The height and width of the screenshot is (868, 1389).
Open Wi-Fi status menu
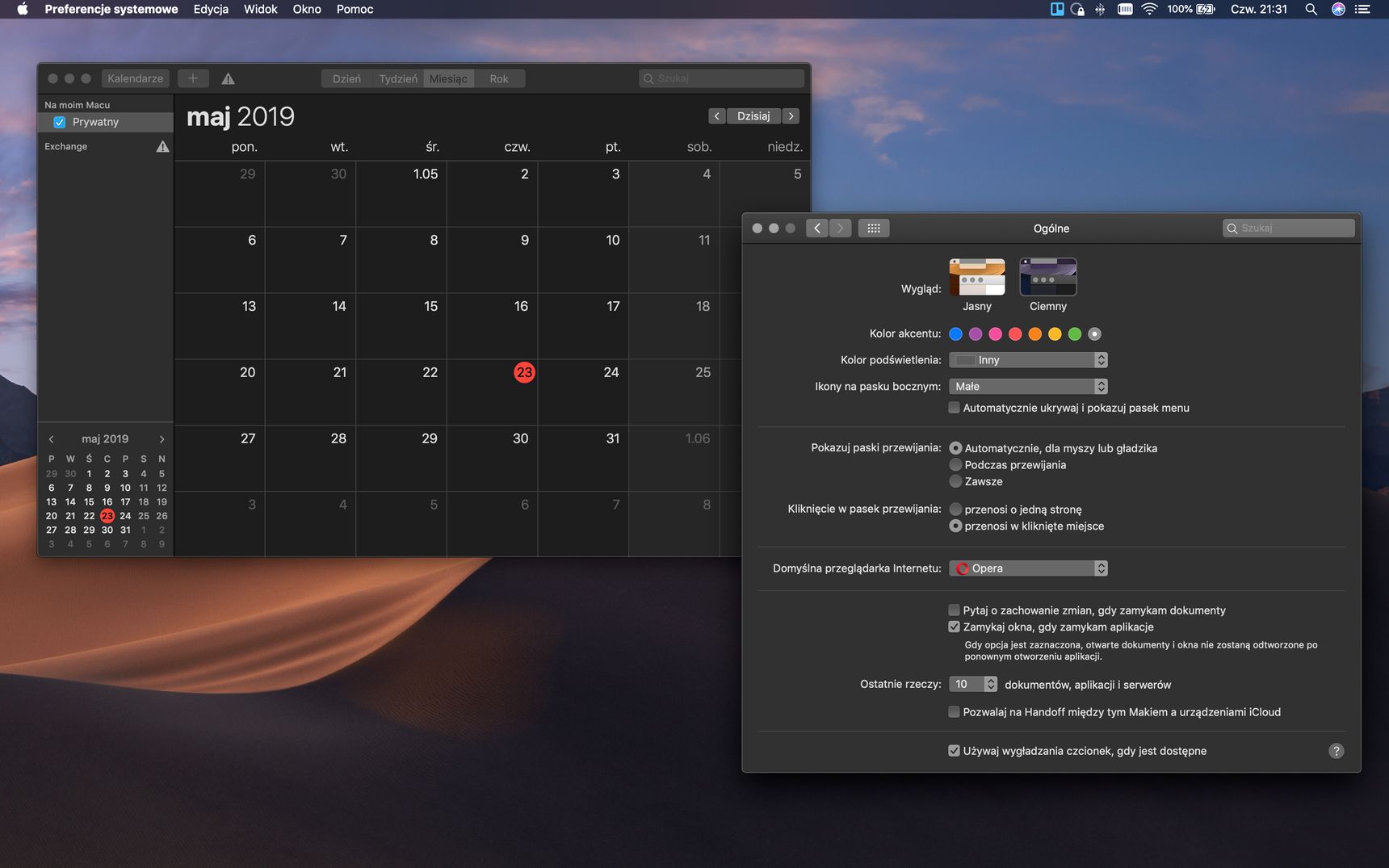pyautogui.click(x=1150, y=9)
